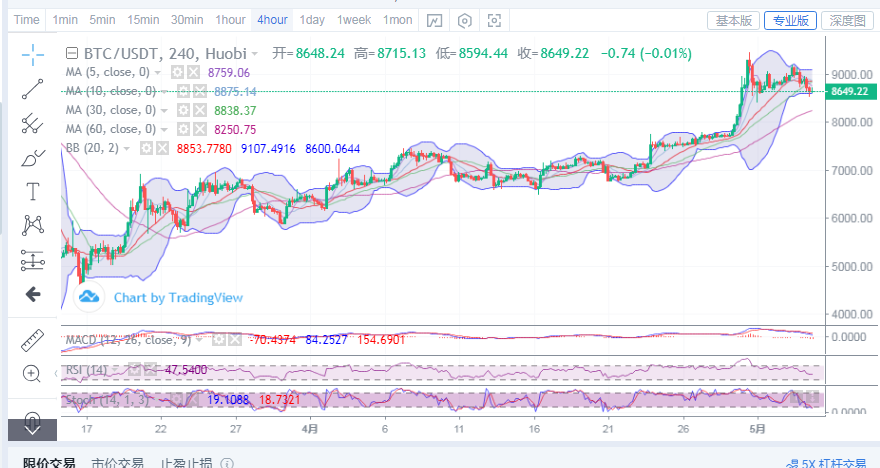880x468 pixels.
Task: Select the crosshair cursor tool
Action: (33, 55)
